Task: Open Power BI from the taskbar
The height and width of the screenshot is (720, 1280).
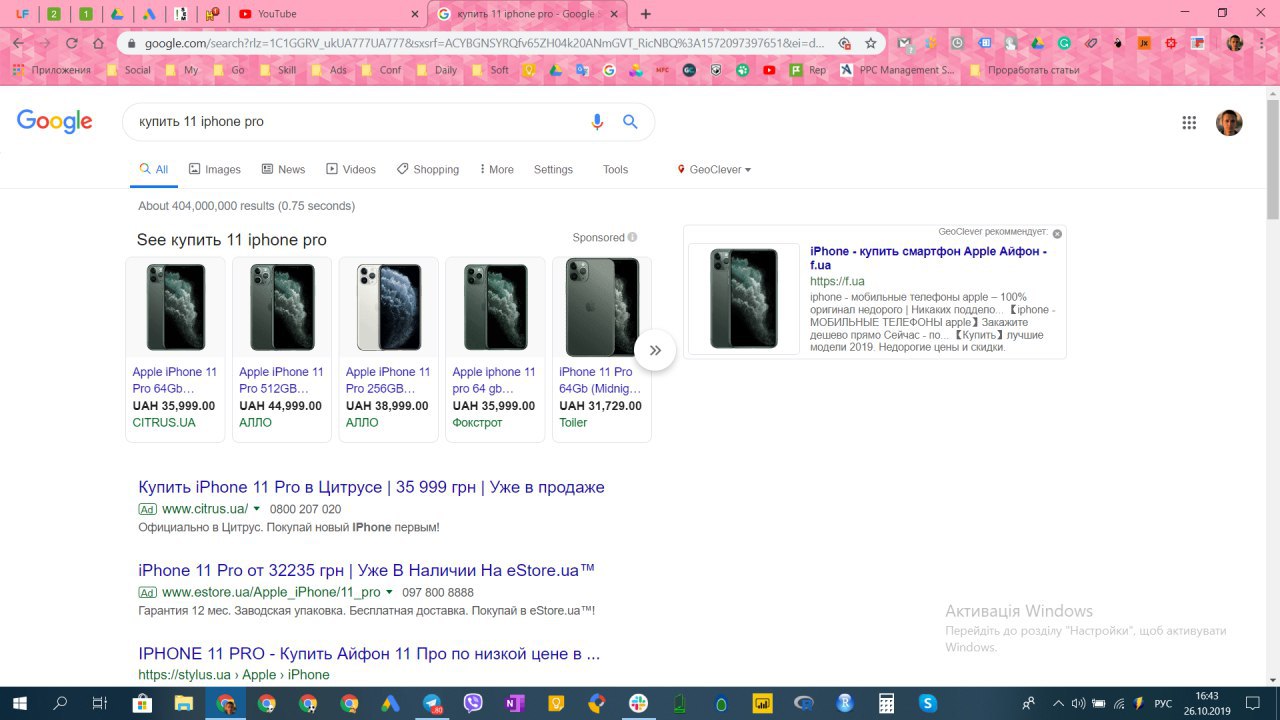Action: coord(762,703)
